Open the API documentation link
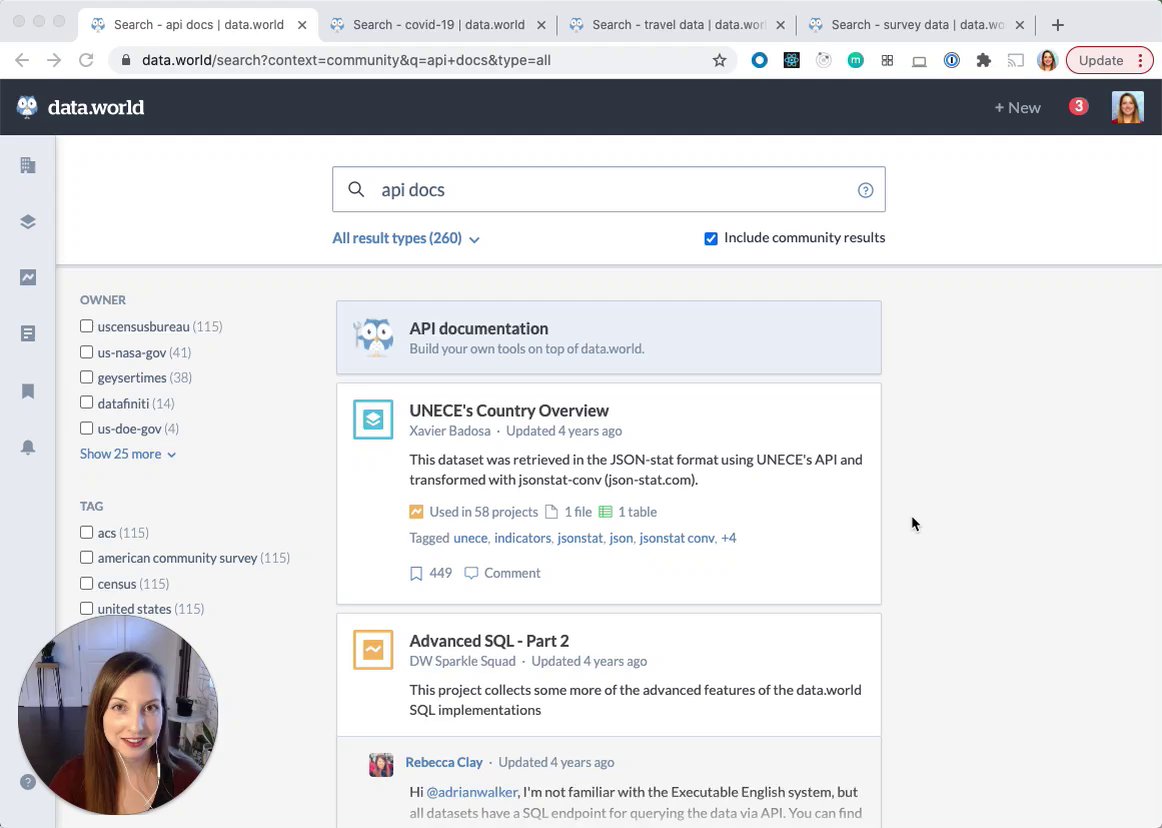 (478, 329)
